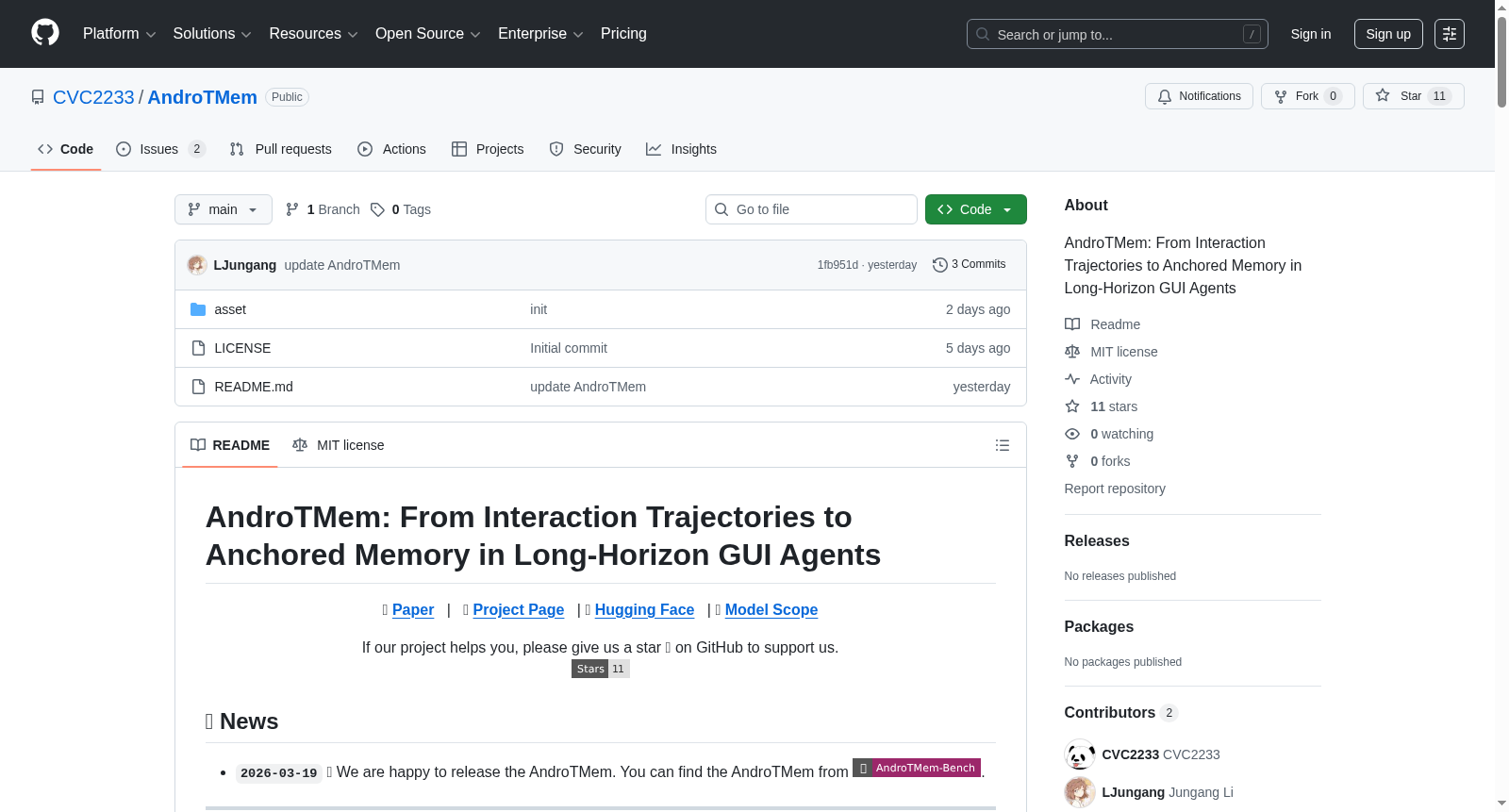
Task: Open the Actions tab
Action: (x=392, y=149)
